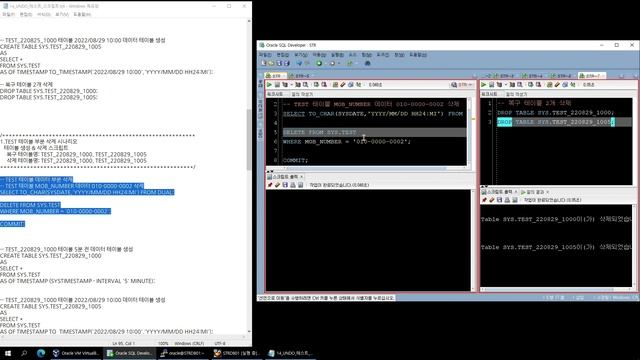Click green Back navigation button
The image size is (640, 360).
pos(319,63)
